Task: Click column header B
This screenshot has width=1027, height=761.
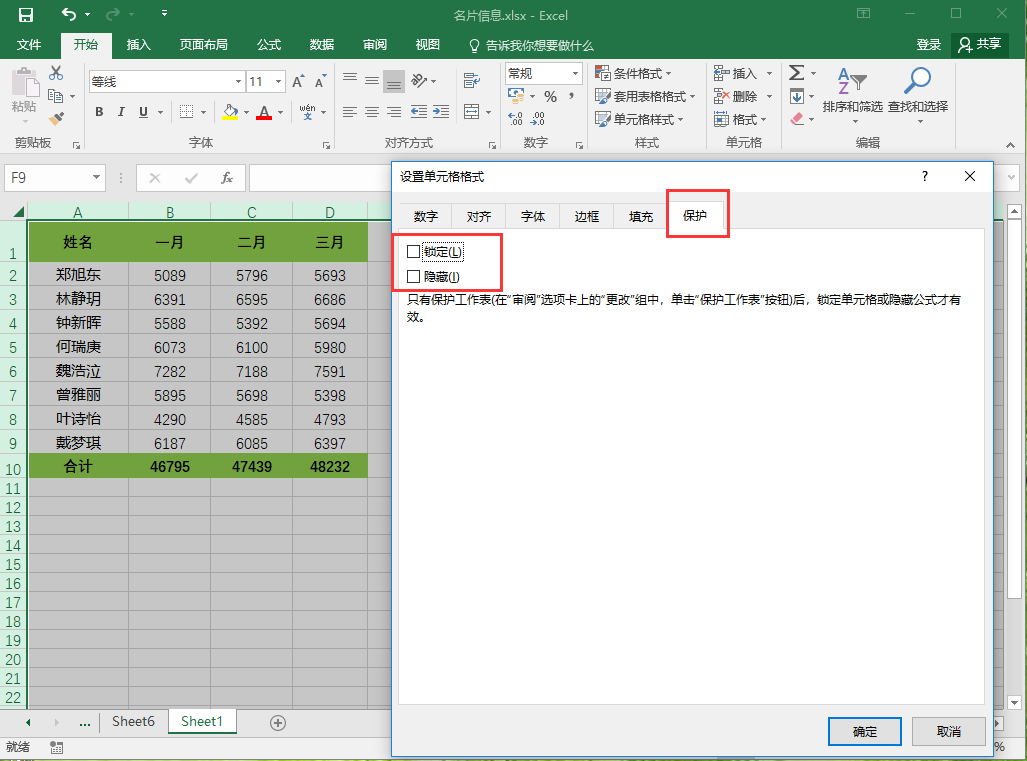Action: [170, 212]
